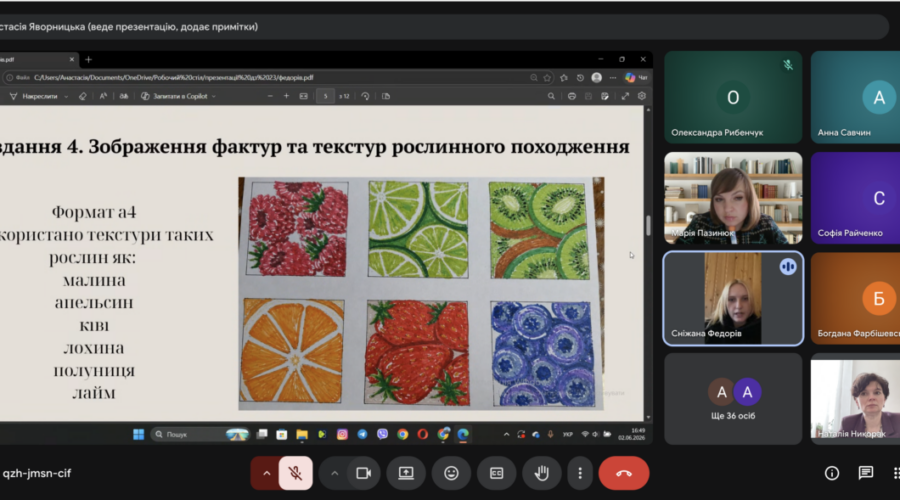Select Софія Райченко participant tile

pos(855,198)
